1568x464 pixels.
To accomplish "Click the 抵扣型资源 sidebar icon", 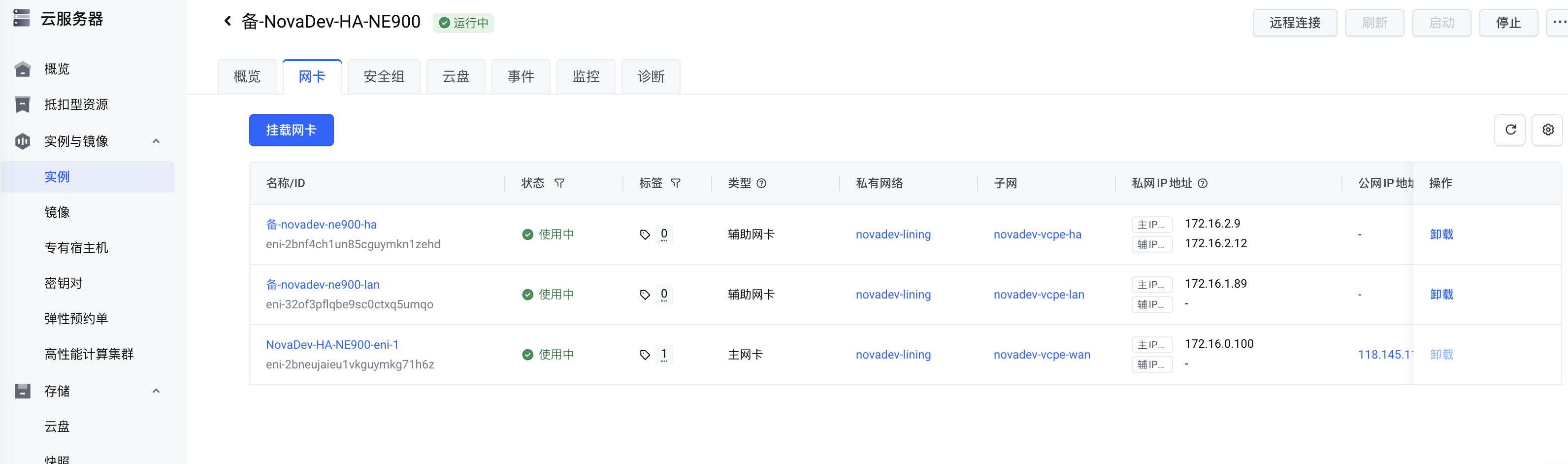I will point(23,105).
